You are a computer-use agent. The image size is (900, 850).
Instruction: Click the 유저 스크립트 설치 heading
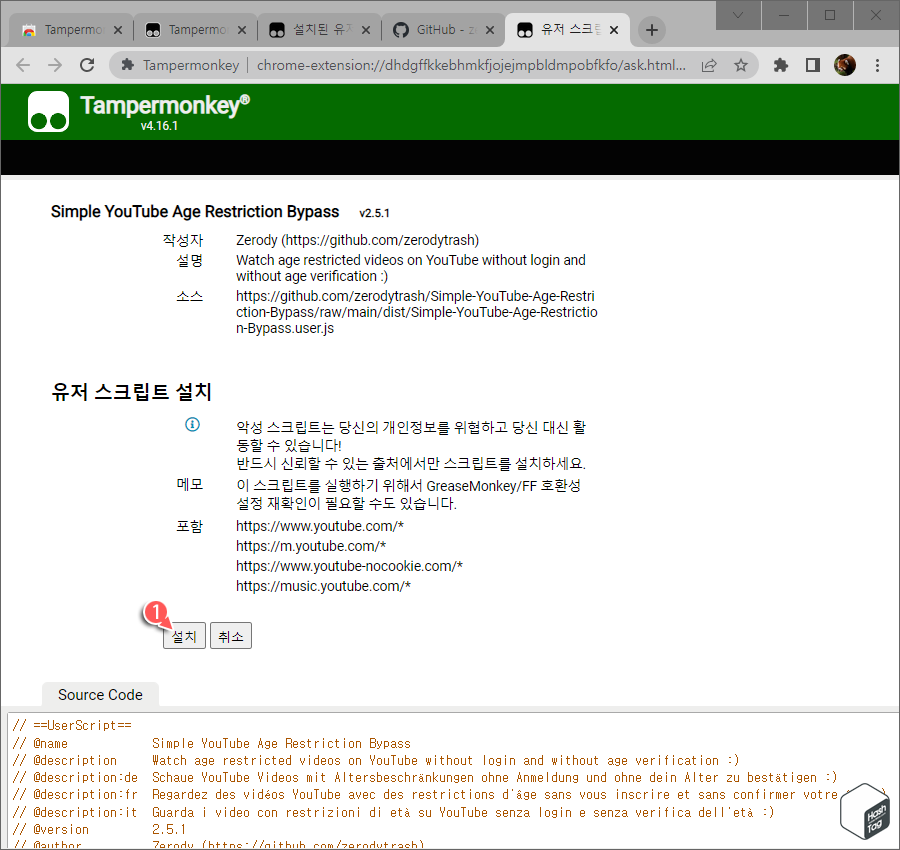pyautogui.click(x=131, y=391)
